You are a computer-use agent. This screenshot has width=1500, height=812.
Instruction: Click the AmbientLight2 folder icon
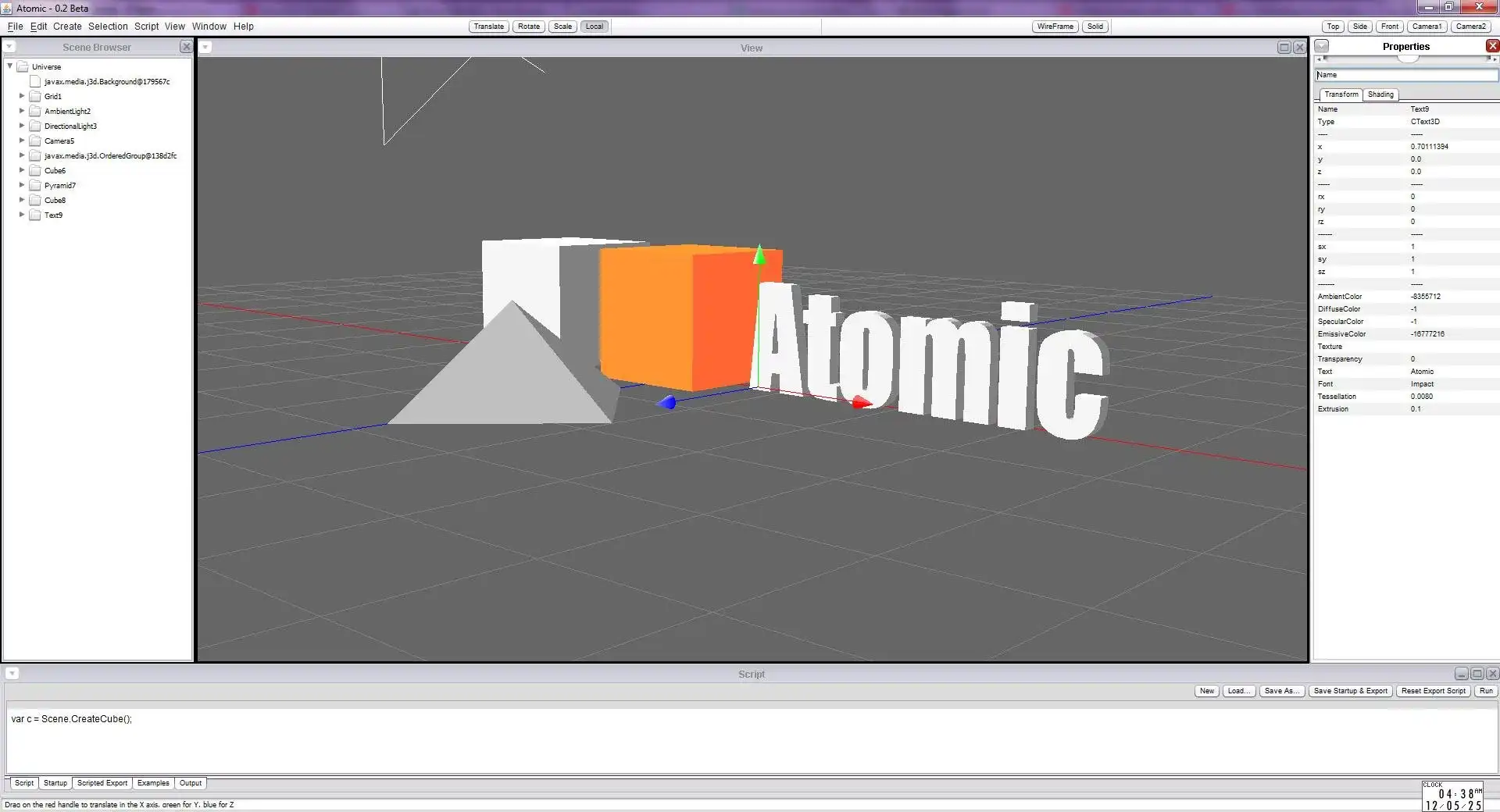[x=35, y=111]
